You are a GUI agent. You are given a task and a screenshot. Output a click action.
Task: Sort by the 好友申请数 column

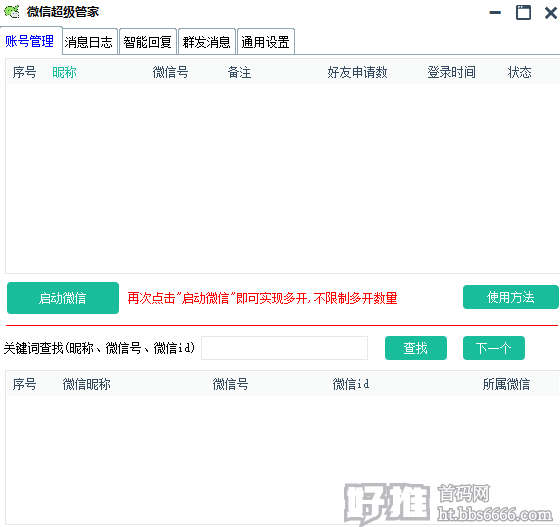(358, 72)
